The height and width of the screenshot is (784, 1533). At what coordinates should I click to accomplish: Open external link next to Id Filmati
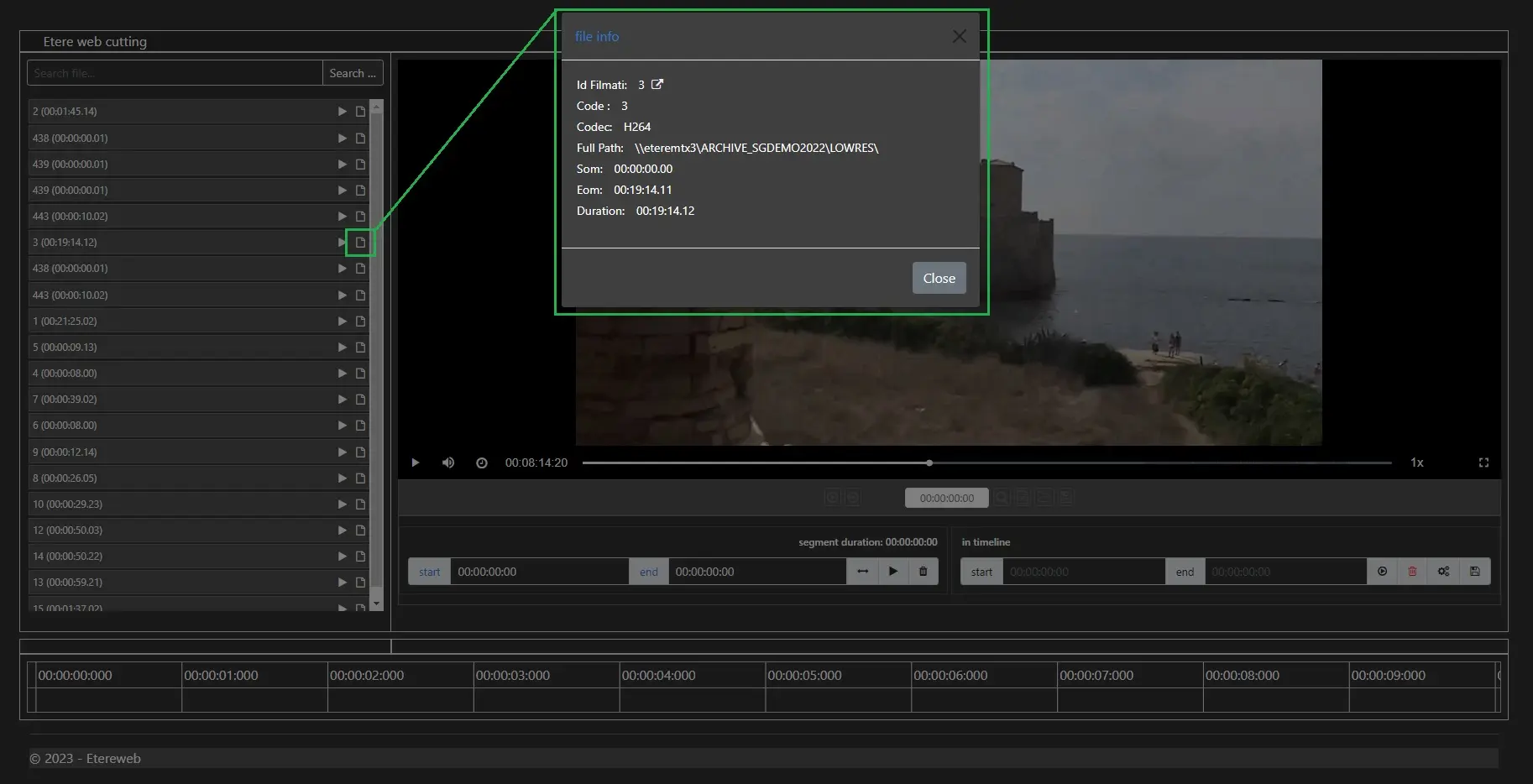click(x=657, y=85)
